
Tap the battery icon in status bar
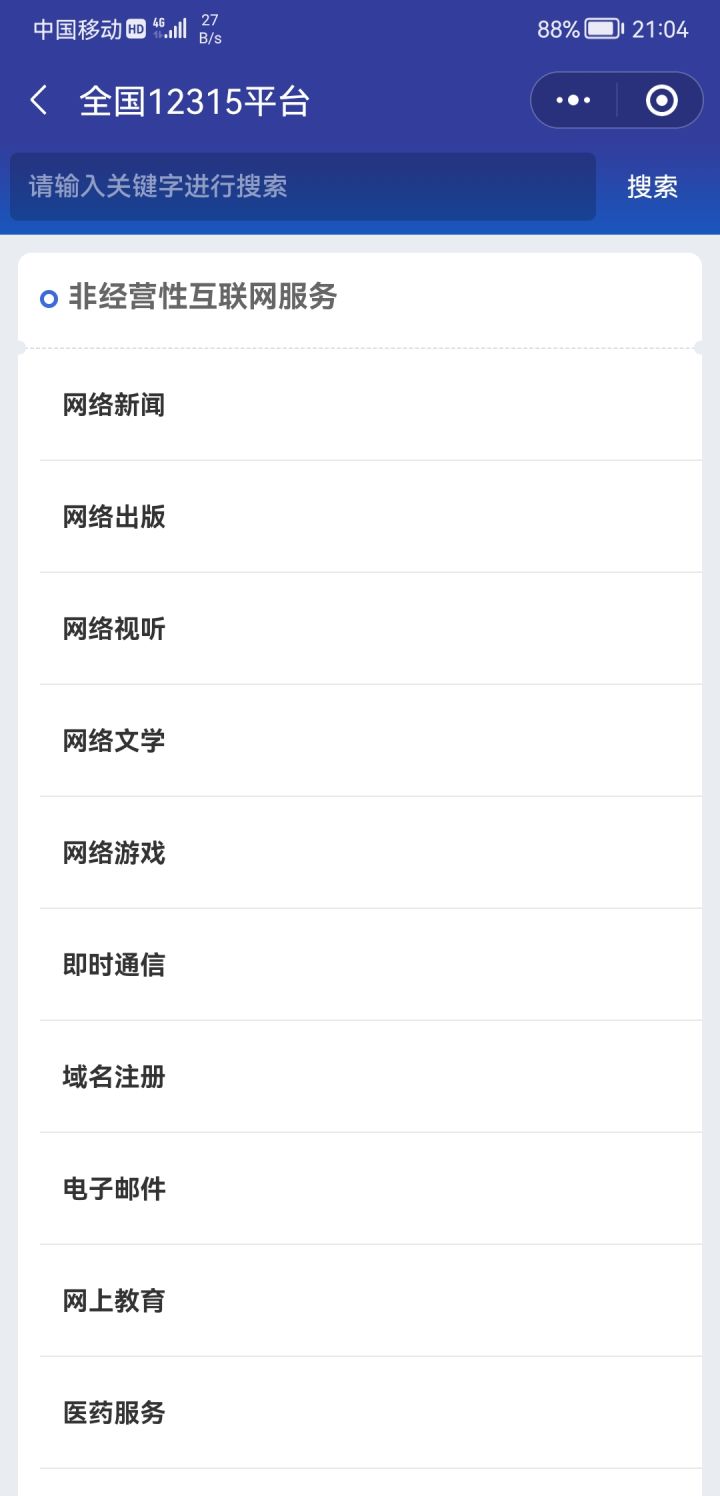[x=603, y=29]
